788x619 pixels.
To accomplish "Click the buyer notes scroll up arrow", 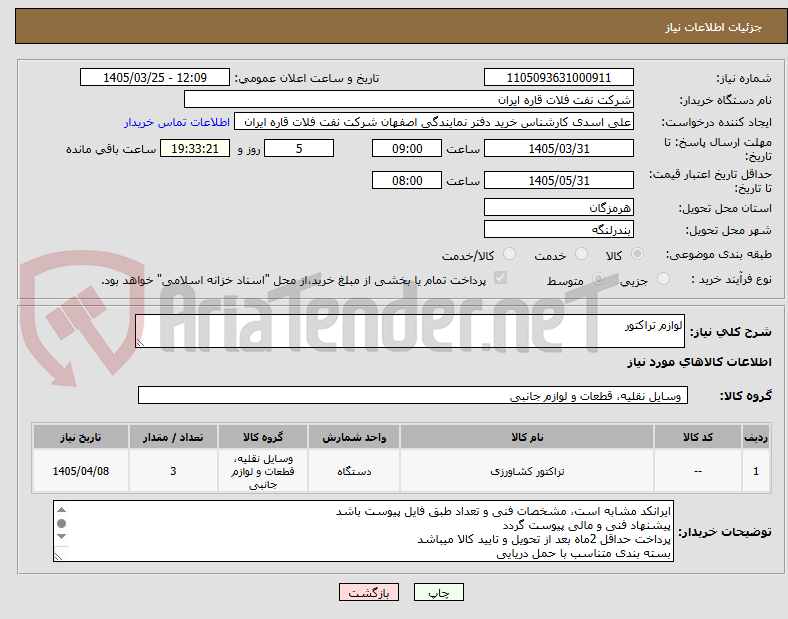I will coord(61,510).
